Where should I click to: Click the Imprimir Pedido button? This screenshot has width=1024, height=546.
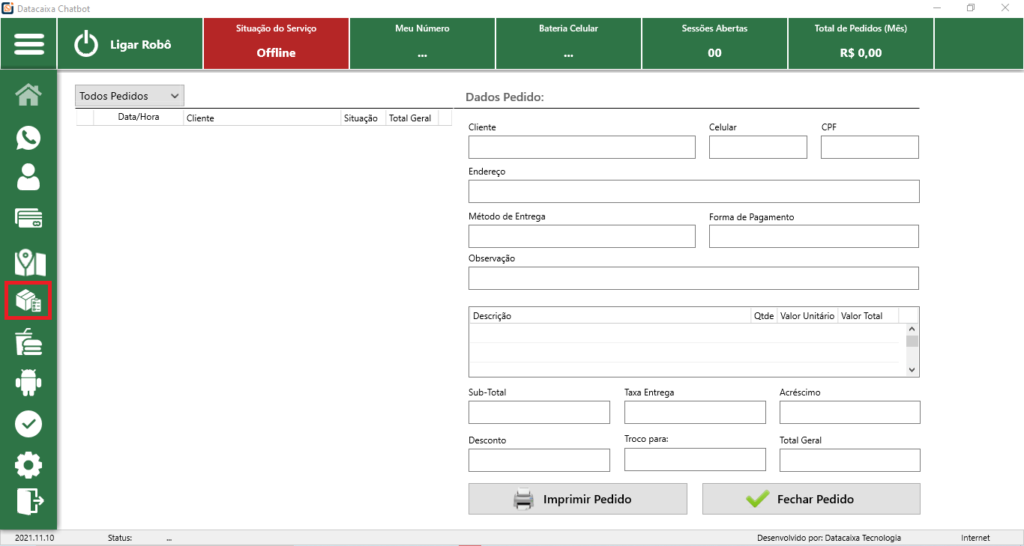coord(578,499)
